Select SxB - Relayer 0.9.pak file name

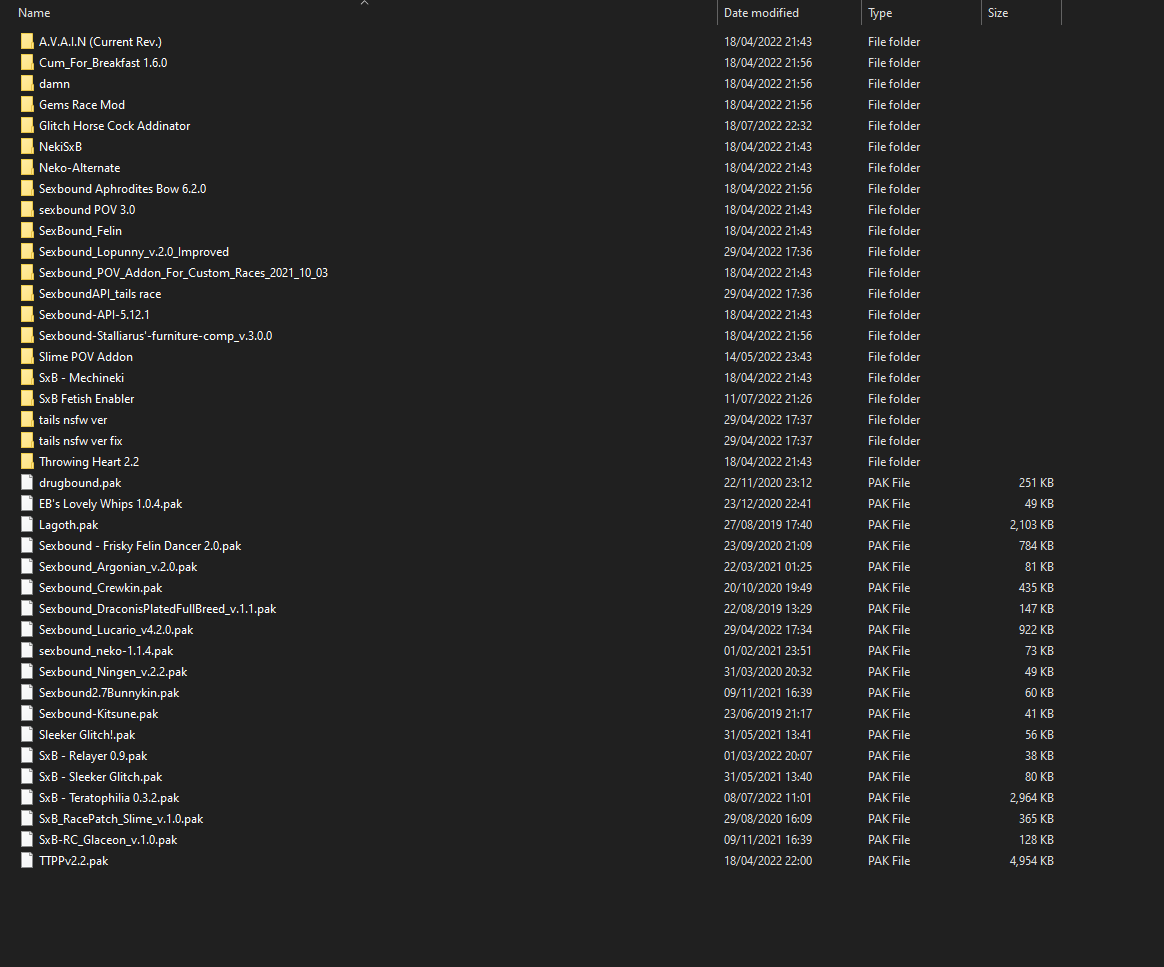pos(93,756)
